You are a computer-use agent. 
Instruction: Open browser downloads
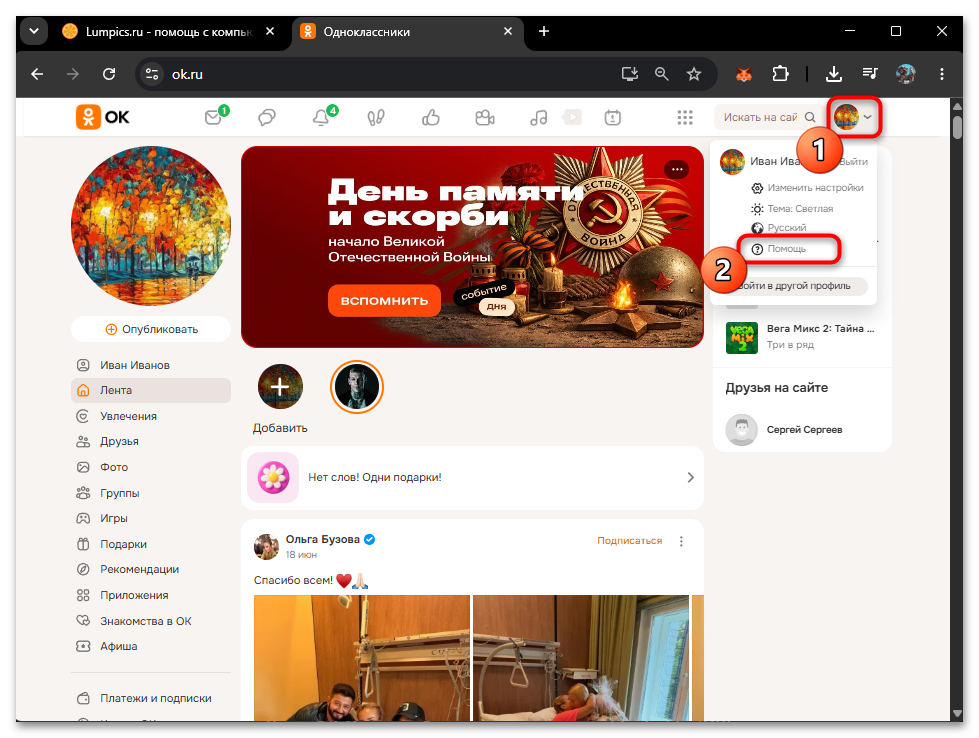pyautogui.click(x=834, y=74)
